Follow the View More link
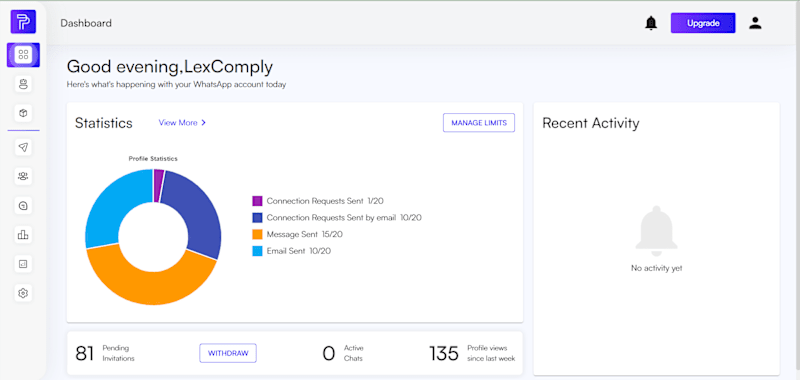The width and height of the screenshot is (800, 380). [x=182, y=122]
